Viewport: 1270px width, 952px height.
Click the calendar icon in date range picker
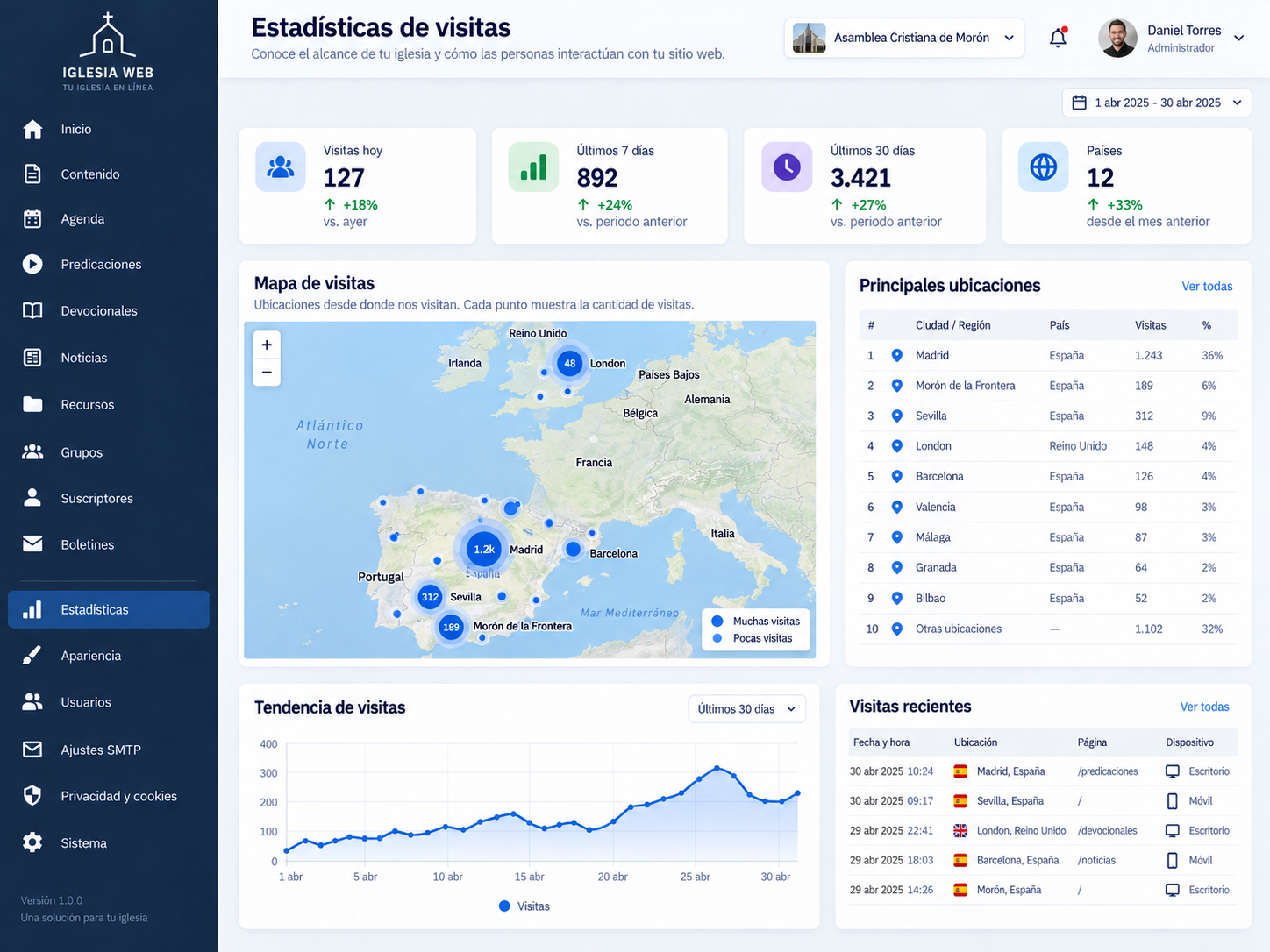[x=1080, y=103]
